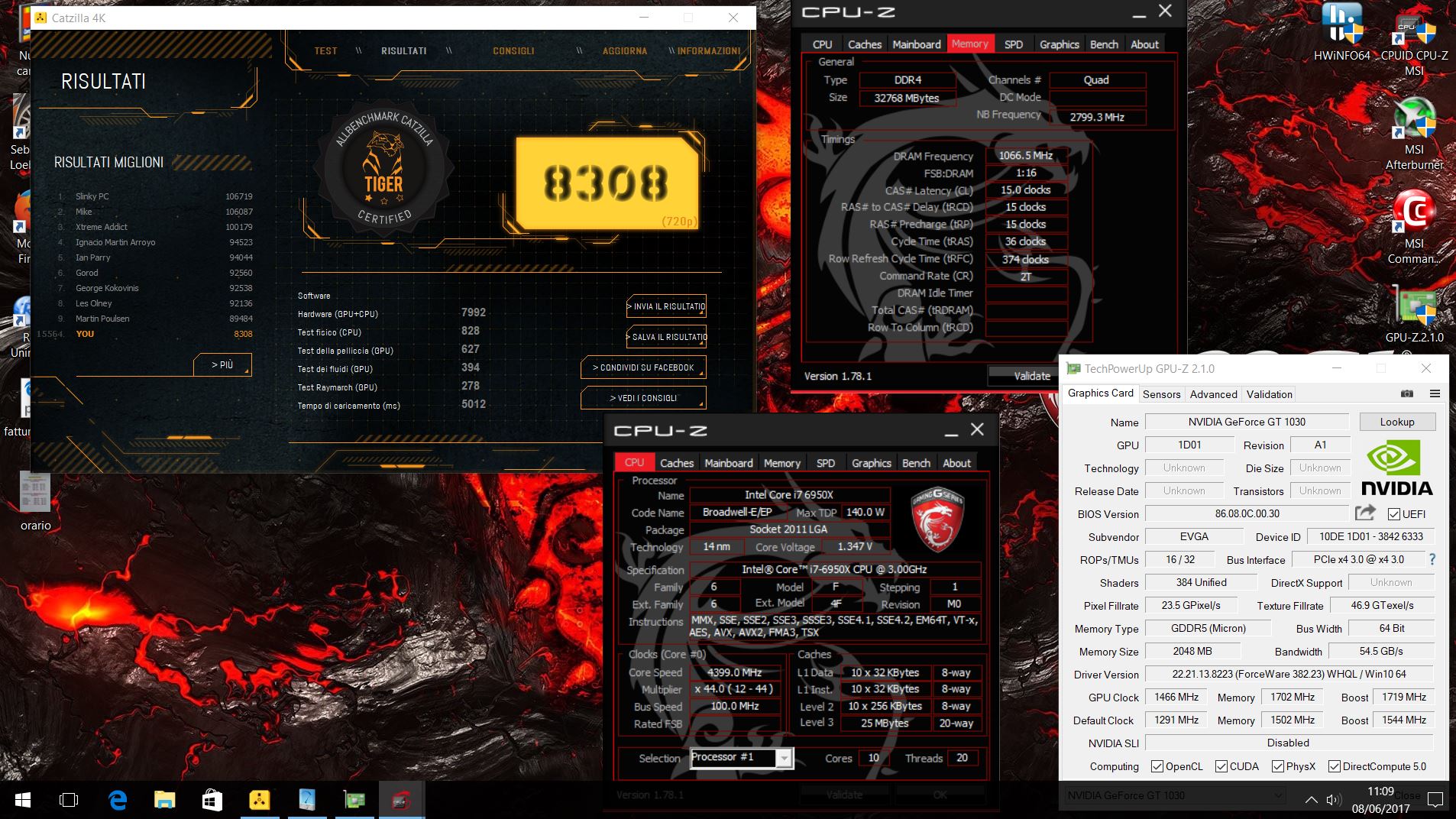The image size is (1456, 819).
Task: Toggle UEFI checkbox in GPU-Z
Action: tap(1394, 514)
